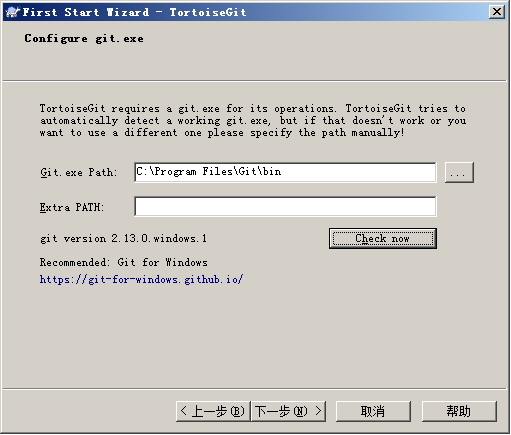Click the left chevron on the 上一步 button
Viewport: 511px width, 435px height.
183,411
